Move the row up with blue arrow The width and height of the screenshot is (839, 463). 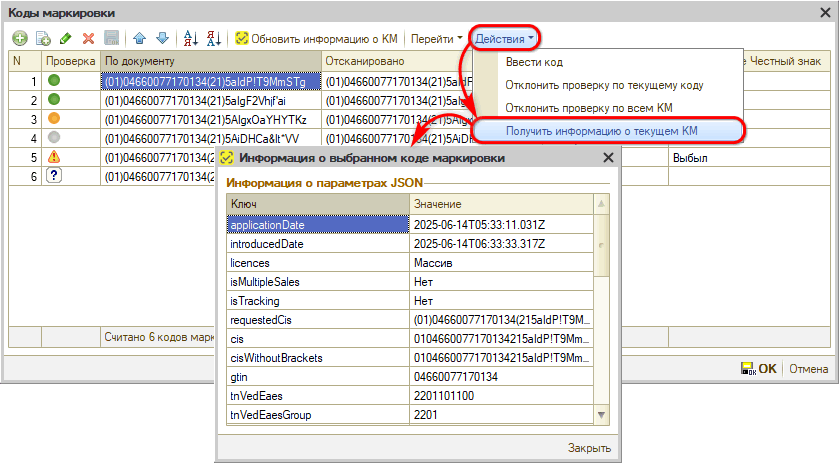click(140, 39)
